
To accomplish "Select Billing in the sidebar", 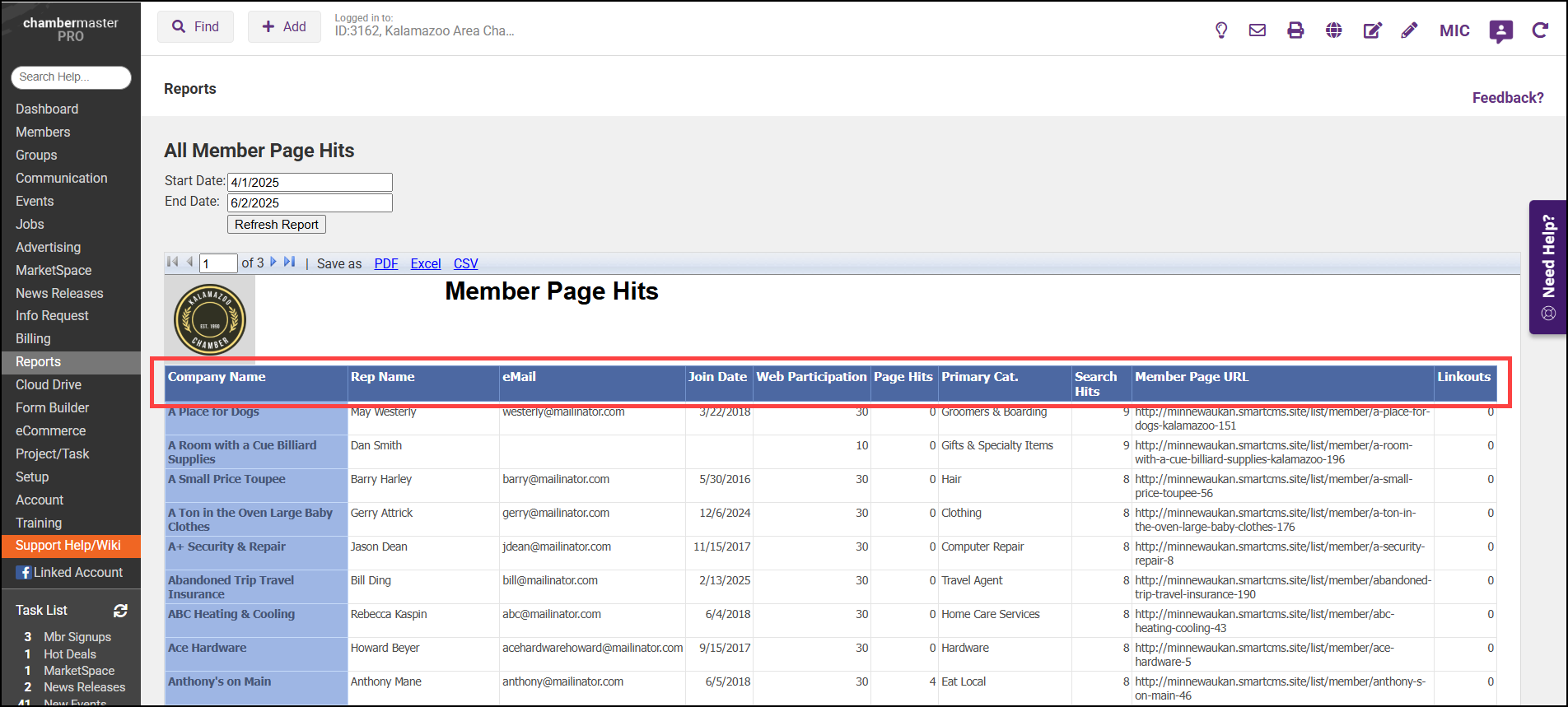I will [x=33, y=338].
